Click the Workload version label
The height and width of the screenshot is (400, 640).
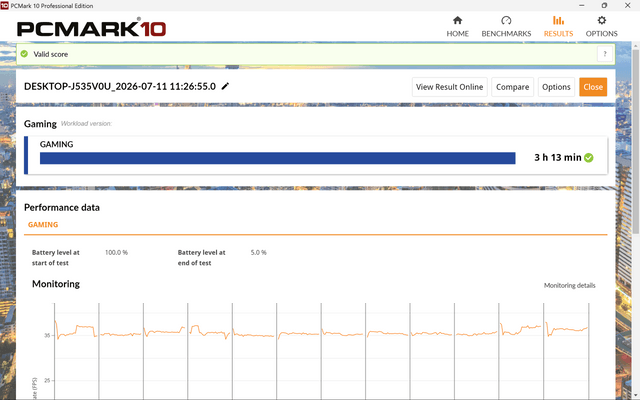click(86, 124)
